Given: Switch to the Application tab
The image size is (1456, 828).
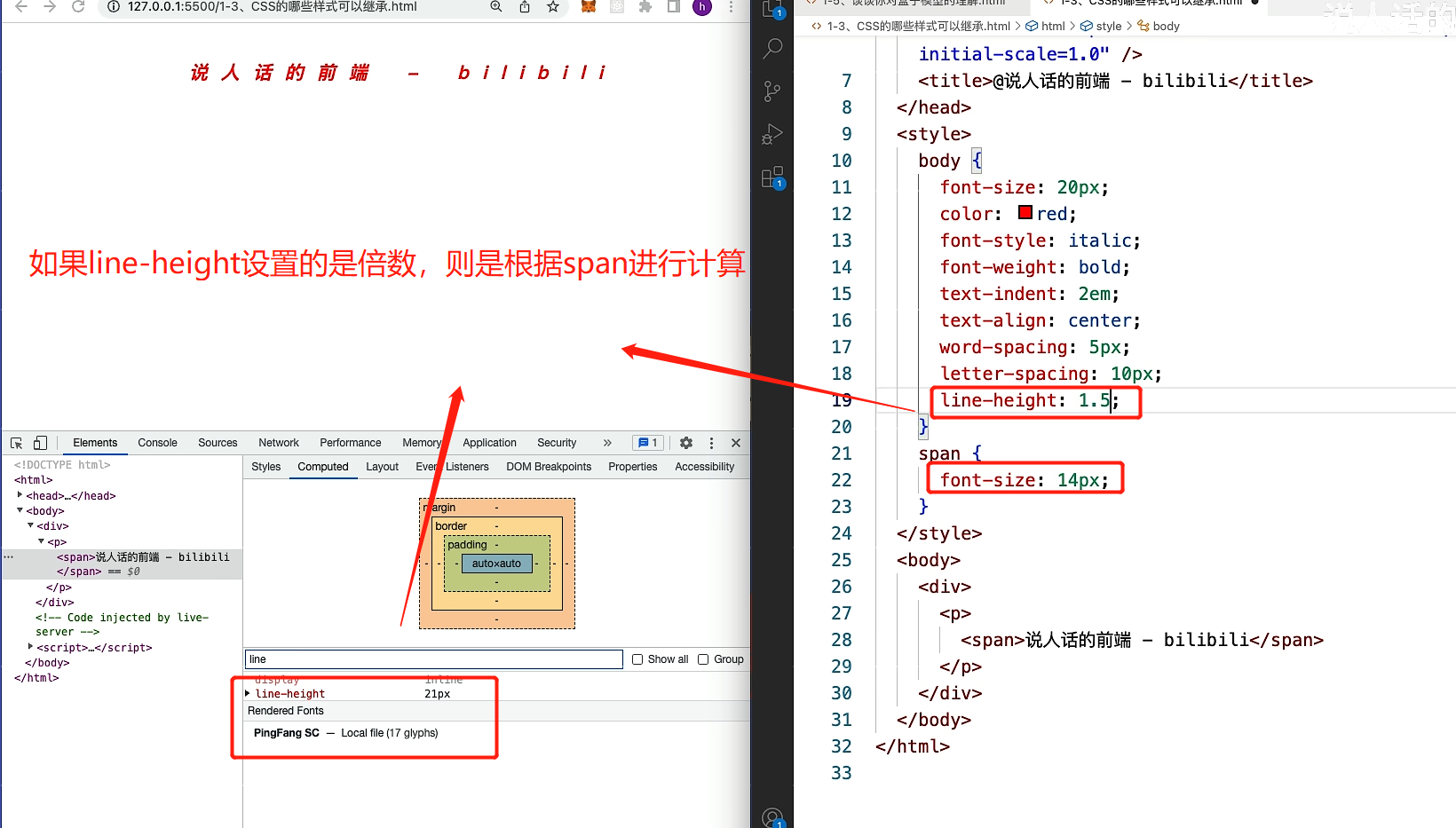Looking at the screenshot, I should [489, 443].
